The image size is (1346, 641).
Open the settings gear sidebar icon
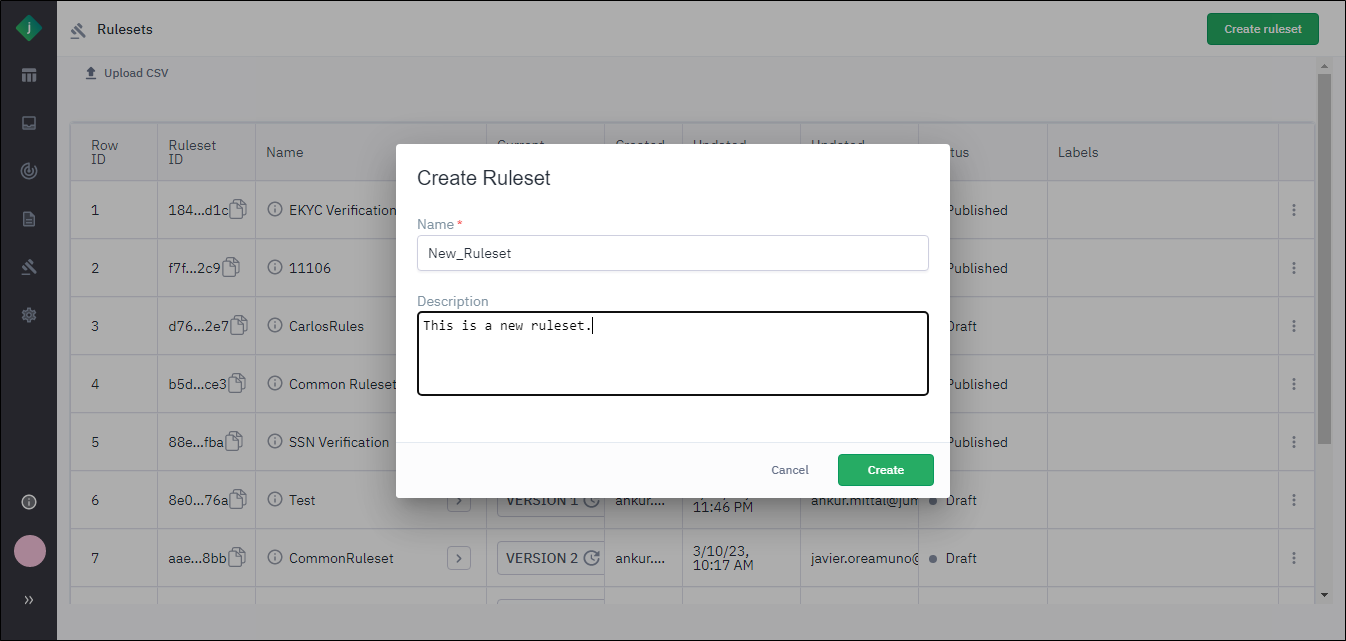[x=29, y=315]
